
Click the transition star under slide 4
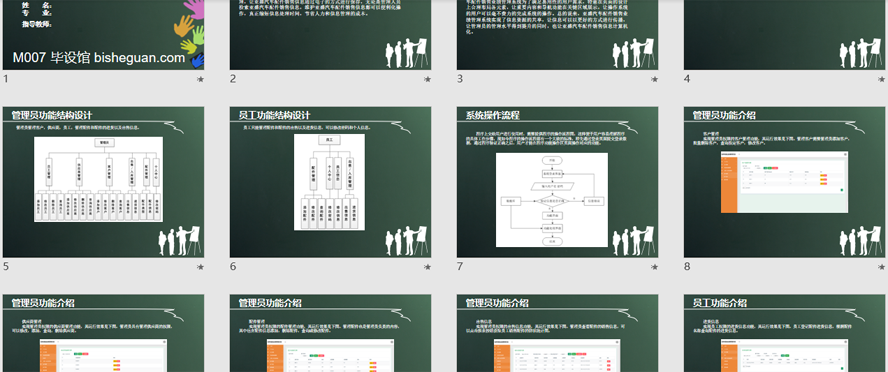(882, 80)
